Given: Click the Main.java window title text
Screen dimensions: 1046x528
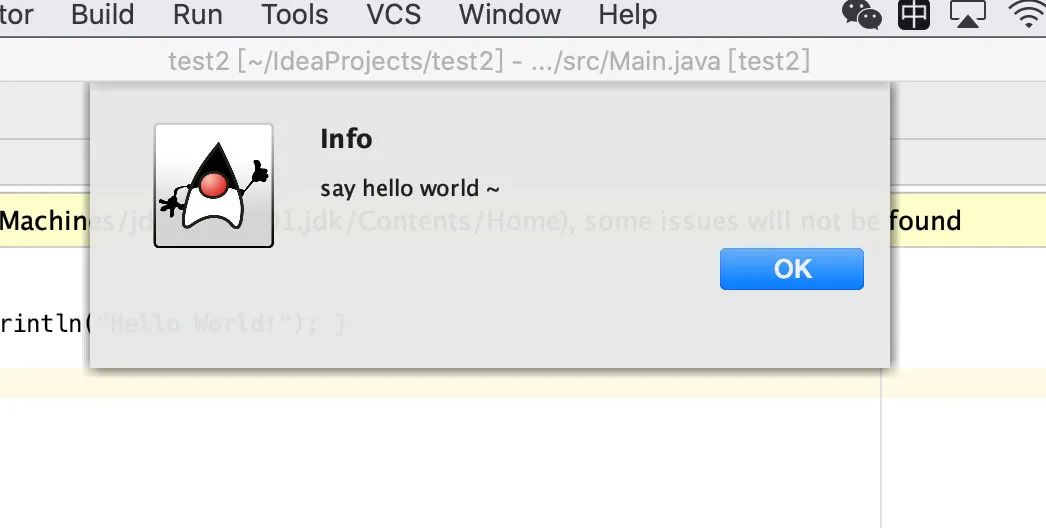Looking at the screenshot, I should pyautogui.click(x=489, y=61).
